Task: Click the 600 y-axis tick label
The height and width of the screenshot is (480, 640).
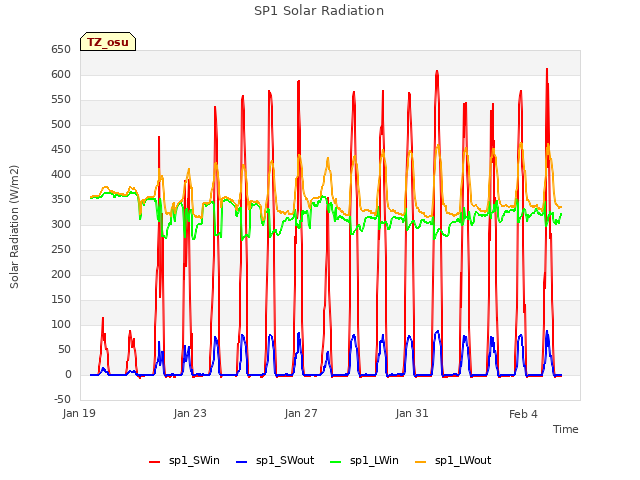Action: point(61,75)
